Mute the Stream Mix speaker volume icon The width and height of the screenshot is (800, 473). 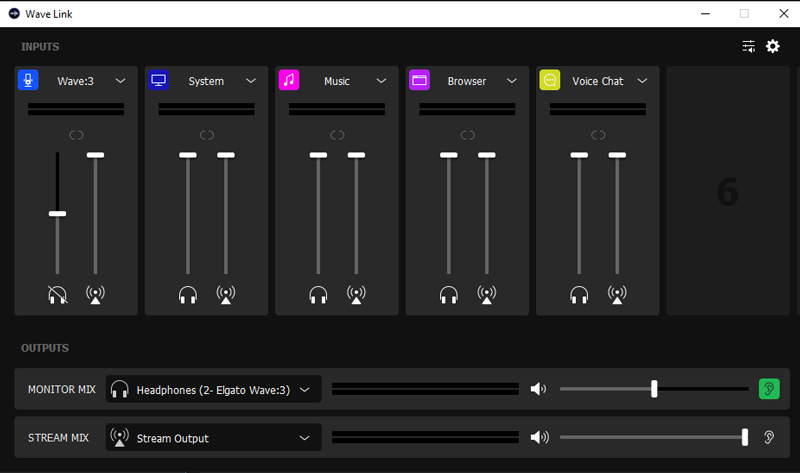click(x=539, y=437)
